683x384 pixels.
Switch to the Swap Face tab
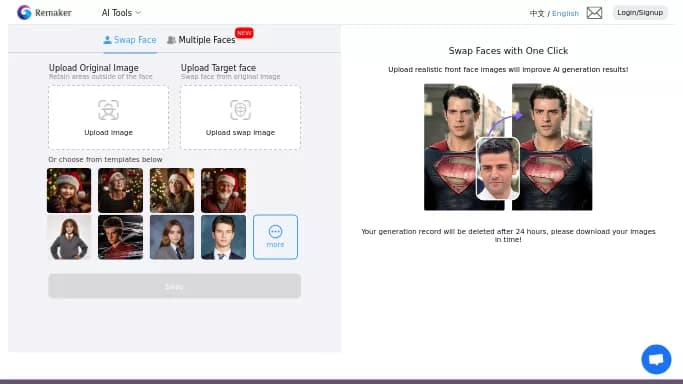pos(130,40)
